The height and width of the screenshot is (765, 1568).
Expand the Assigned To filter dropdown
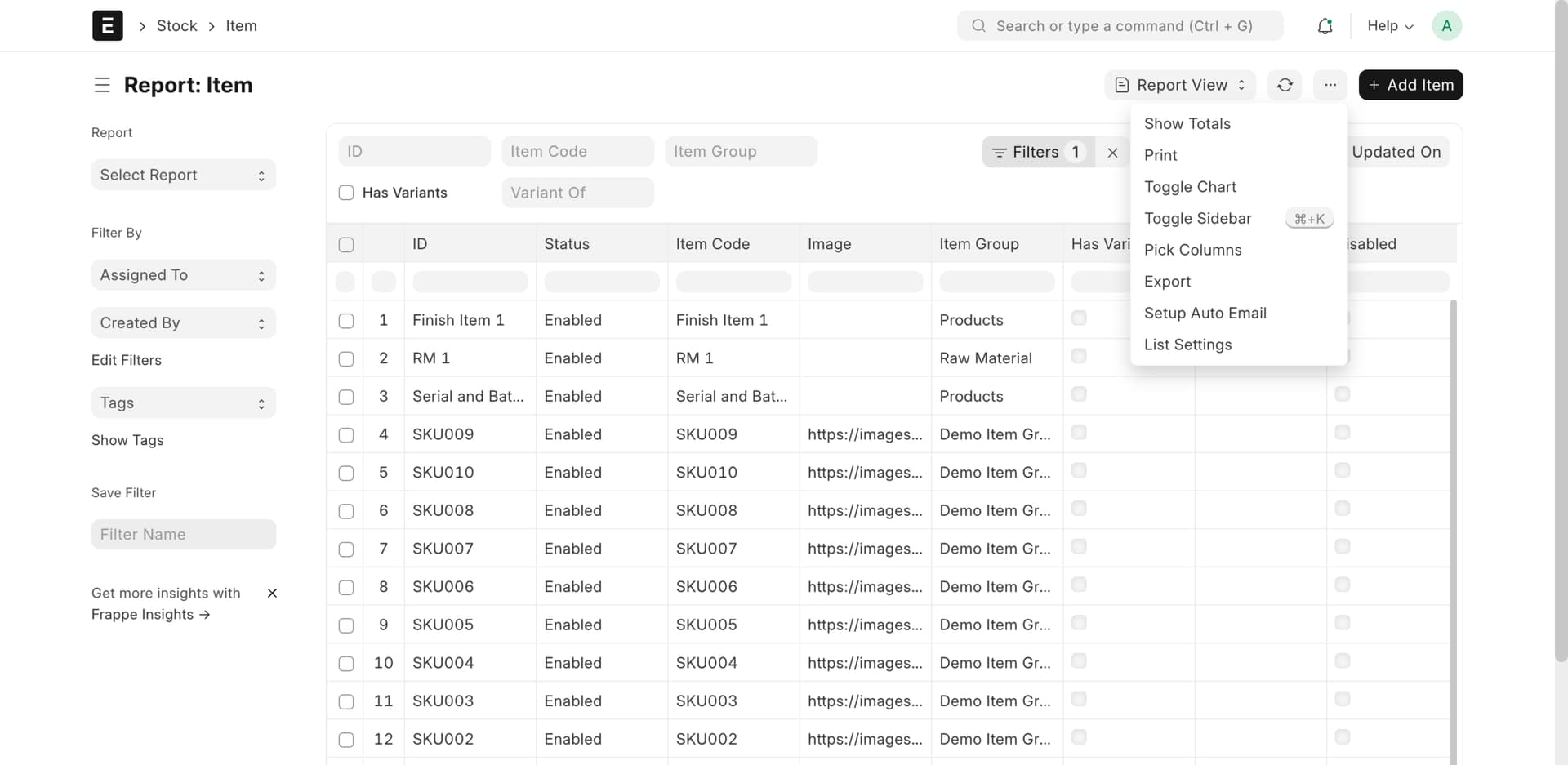[x=183, y=275]
